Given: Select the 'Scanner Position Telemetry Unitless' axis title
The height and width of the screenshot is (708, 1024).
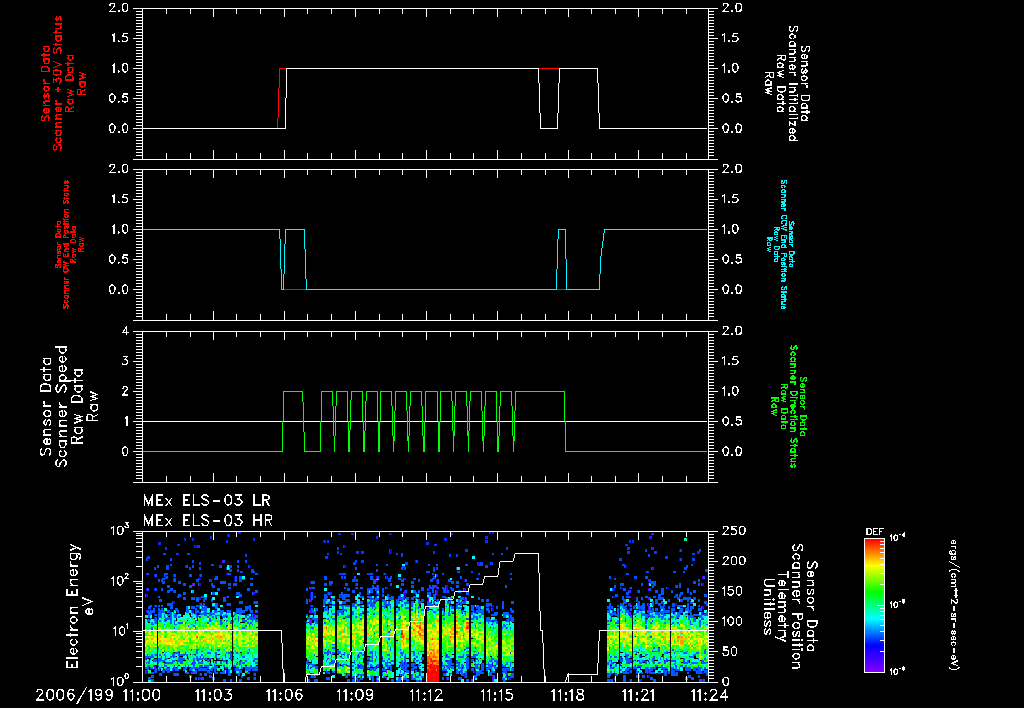Looking at the screenshot, I should (x=789, y=605).
